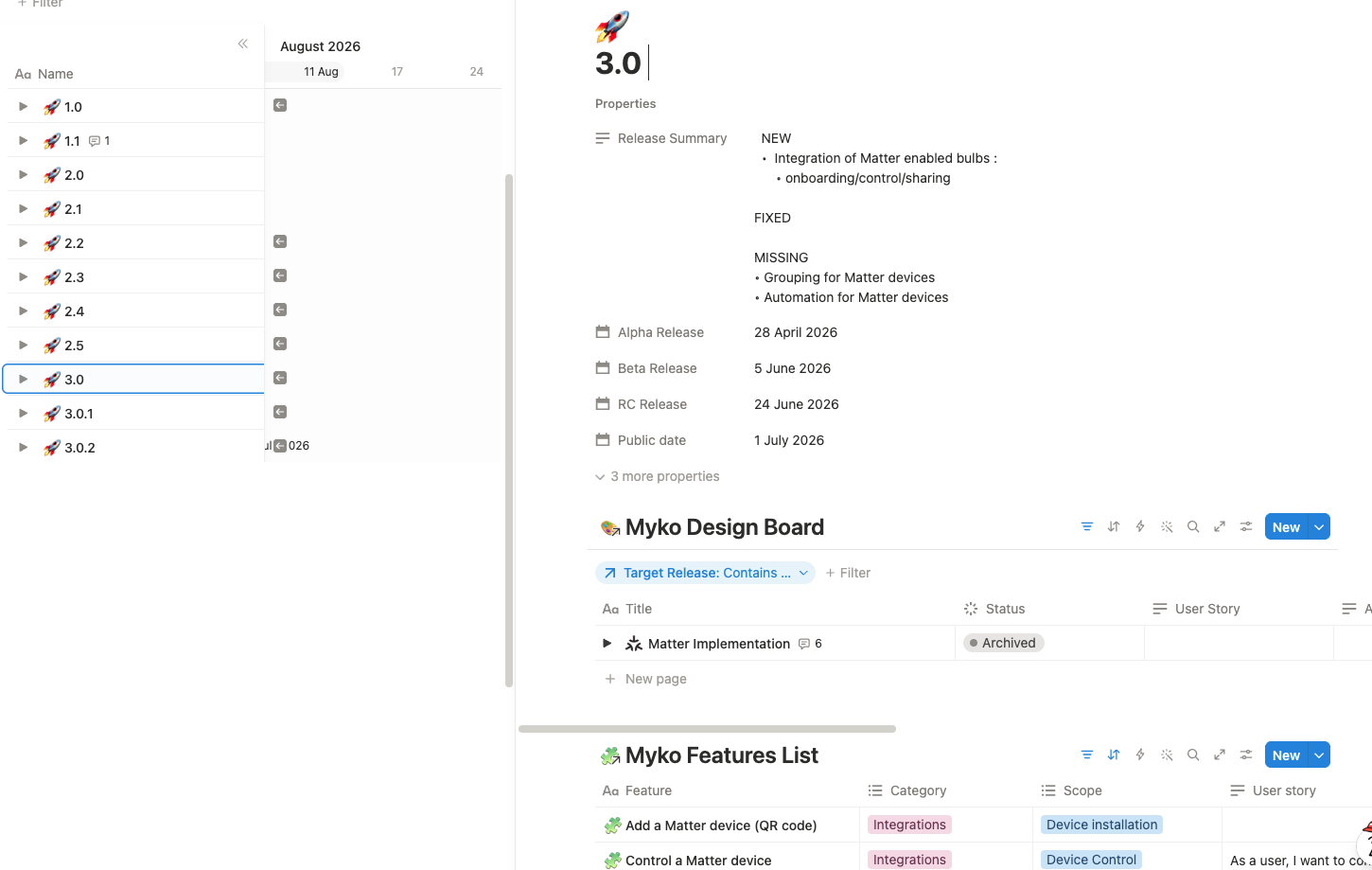Click the Beta Release date 5 June 2026
Viewport: 1372px width, 870px height.
pyautogui.click(x=793, y=368)
